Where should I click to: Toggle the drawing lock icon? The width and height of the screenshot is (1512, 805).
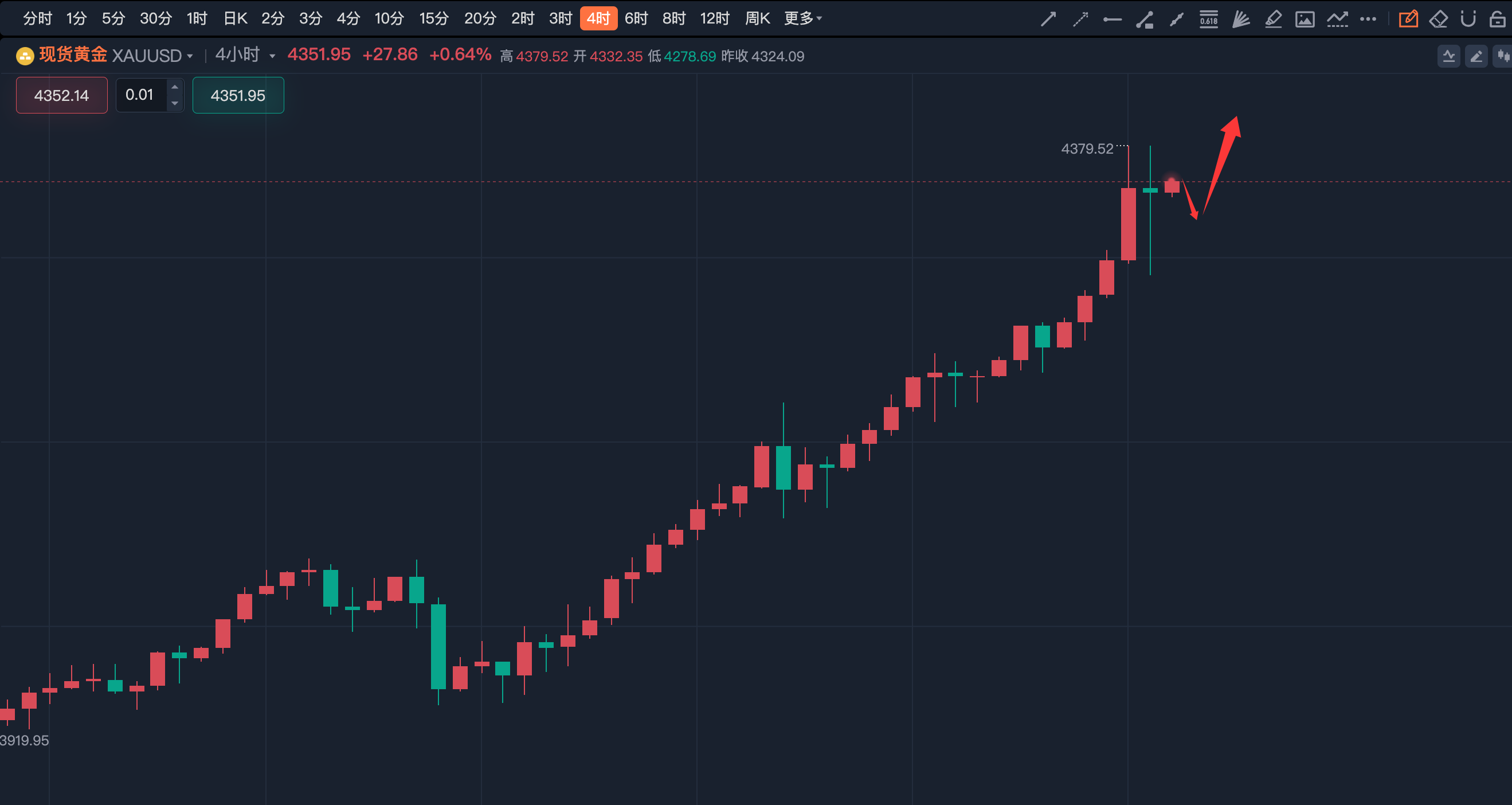1497,19
